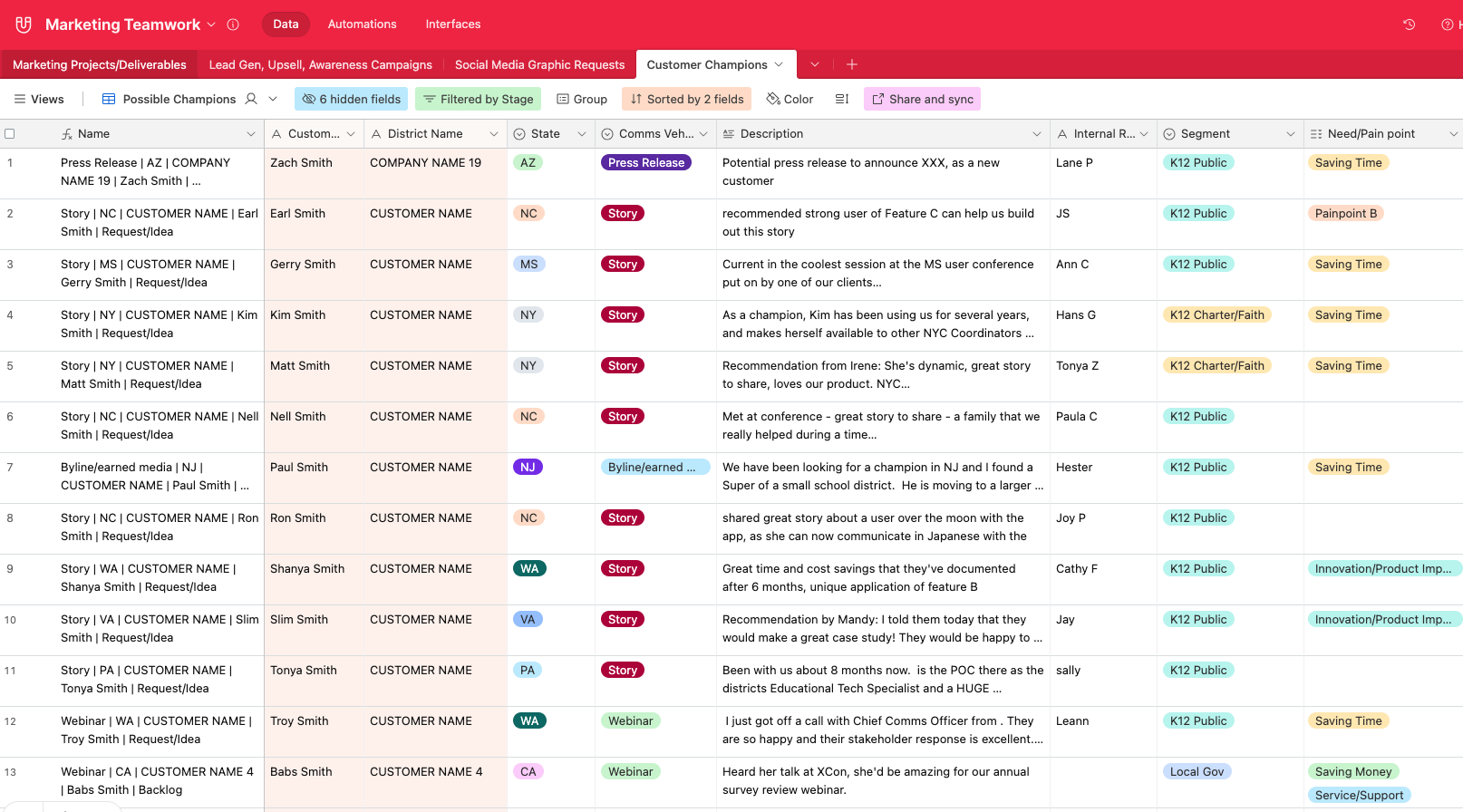Viewport: 1463px width, 812px height.
Task: Click the District Name text field icon
Action: click(x=376, y=134)
